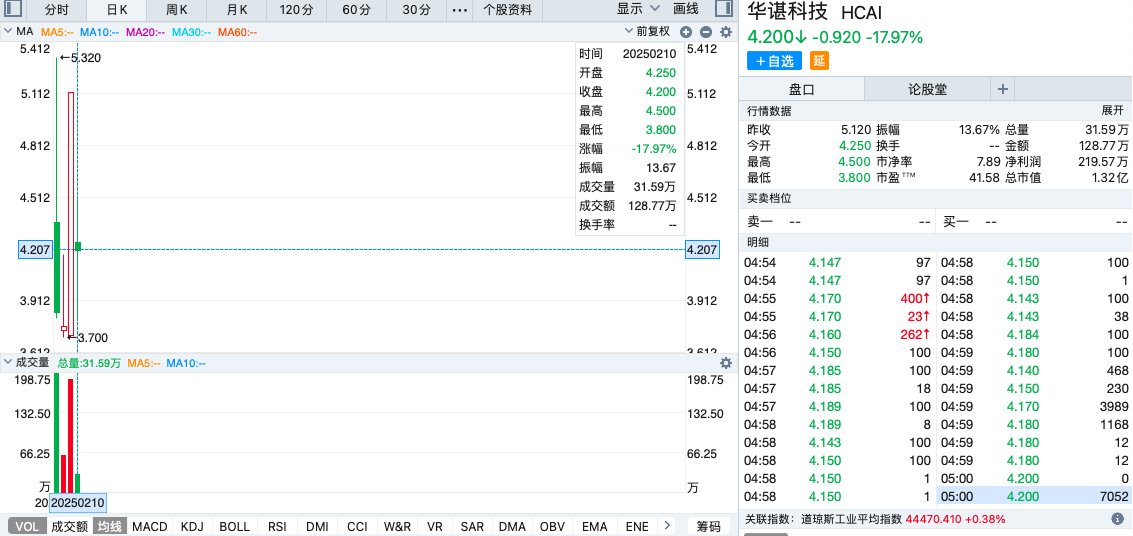Zoom in chart with plus icon
The height and width of the screenshot is (536, 1133).
[x=686, y=32]
